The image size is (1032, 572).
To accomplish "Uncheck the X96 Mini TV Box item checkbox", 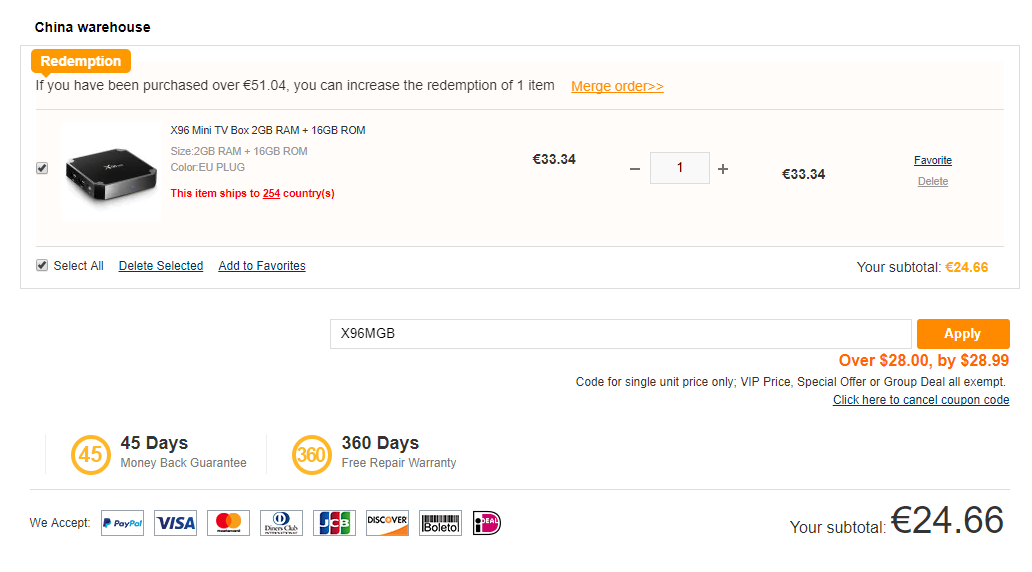I will [x=42, y=168].
